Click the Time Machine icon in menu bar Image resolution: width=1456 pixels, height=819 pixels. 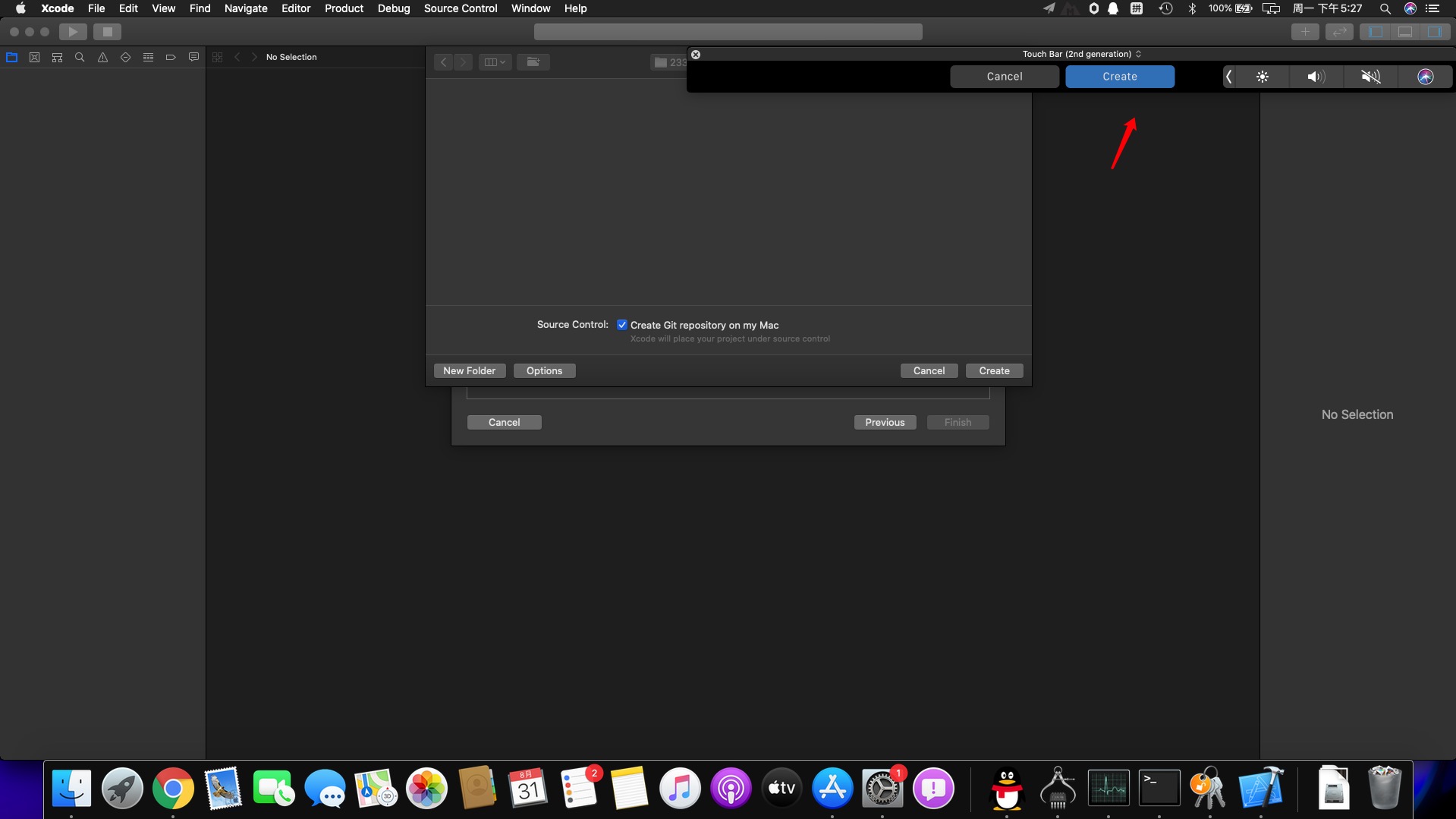(x=1165, y=8)
